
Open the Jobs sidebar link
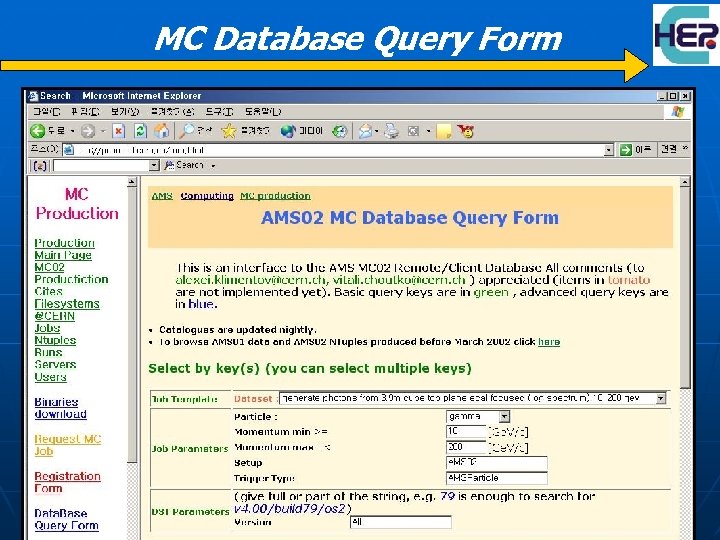pyautogui.click(x=47, y=328)
